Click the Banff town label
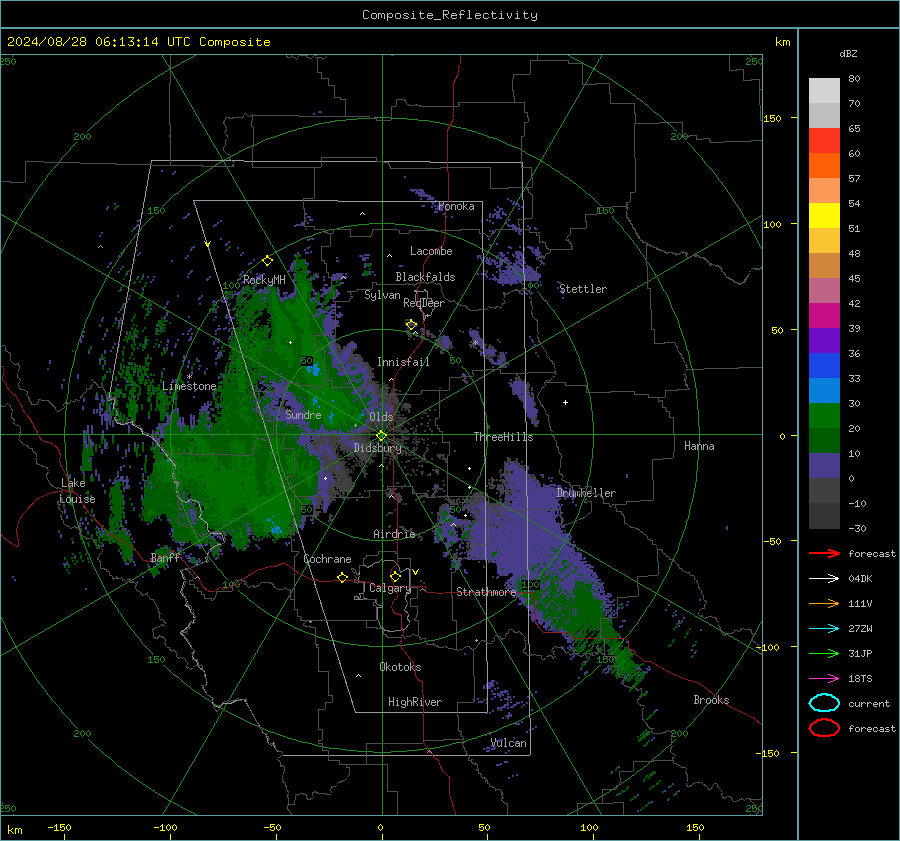Viewport: 900px width, 841px height. (165, 557)
